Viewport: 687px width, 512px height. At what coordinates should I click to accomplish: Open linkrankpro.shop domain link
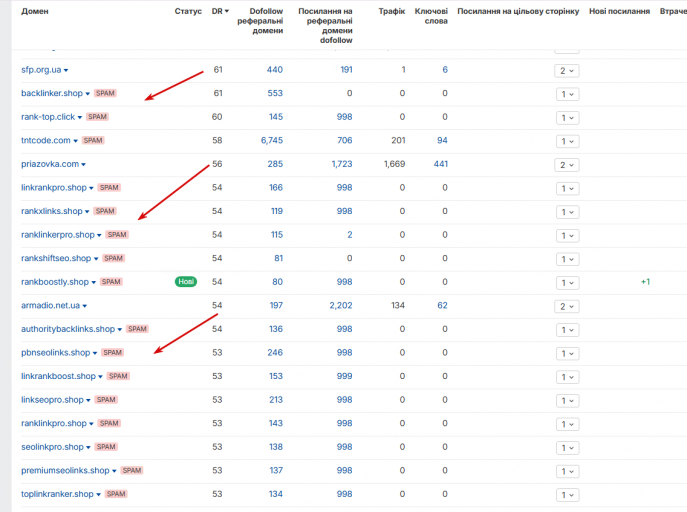(x=54, y=187)
